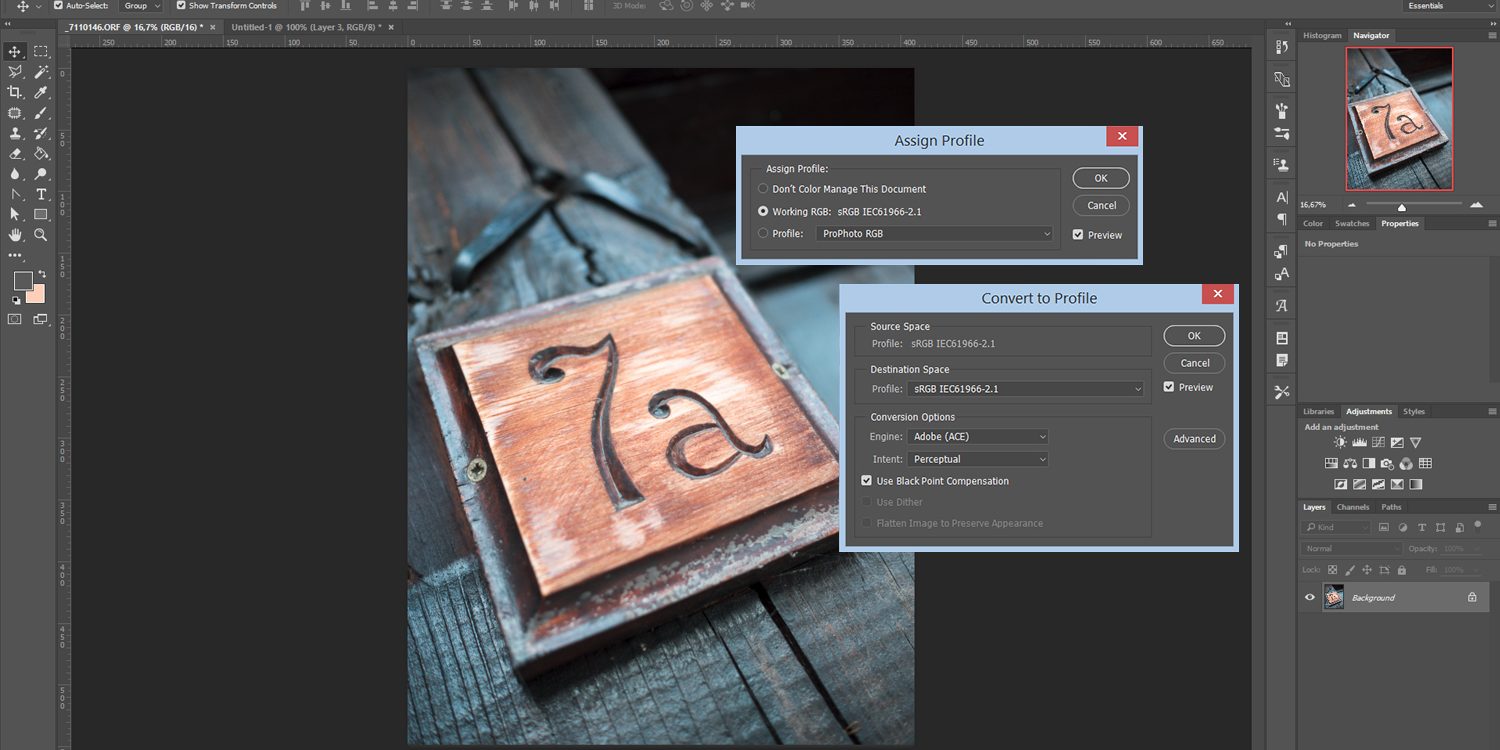Screen dimensions: 1500x750
Task: Select the Crop tool
Action: [15, 92]
